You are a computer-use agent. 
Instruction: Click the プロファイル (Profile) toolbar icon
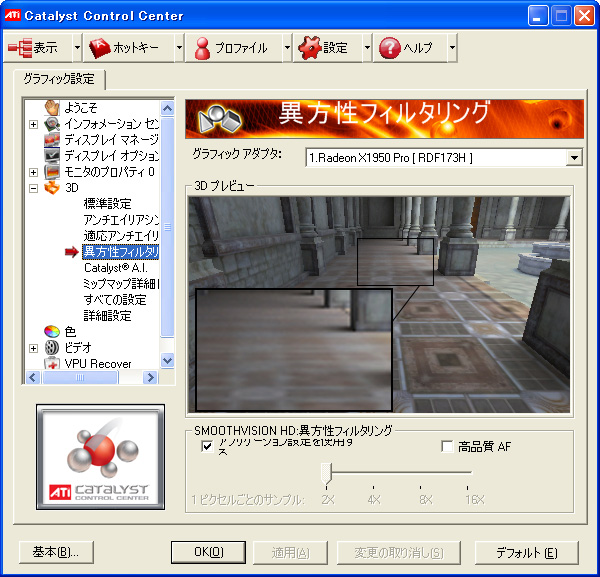pyautogui.click(x=203, y=47)
